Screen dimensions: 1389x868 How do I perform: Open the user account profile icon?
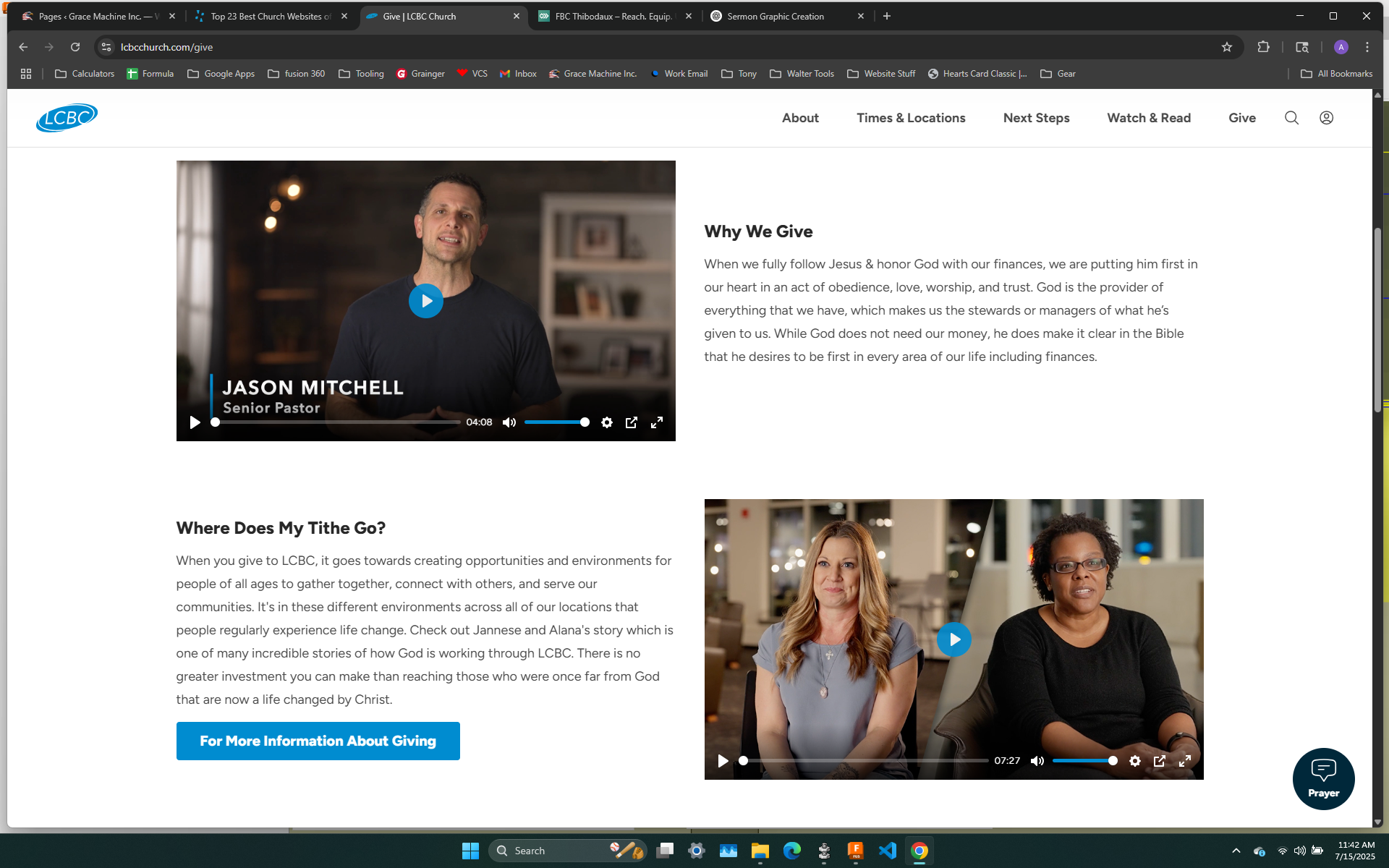pos(1326,118)
